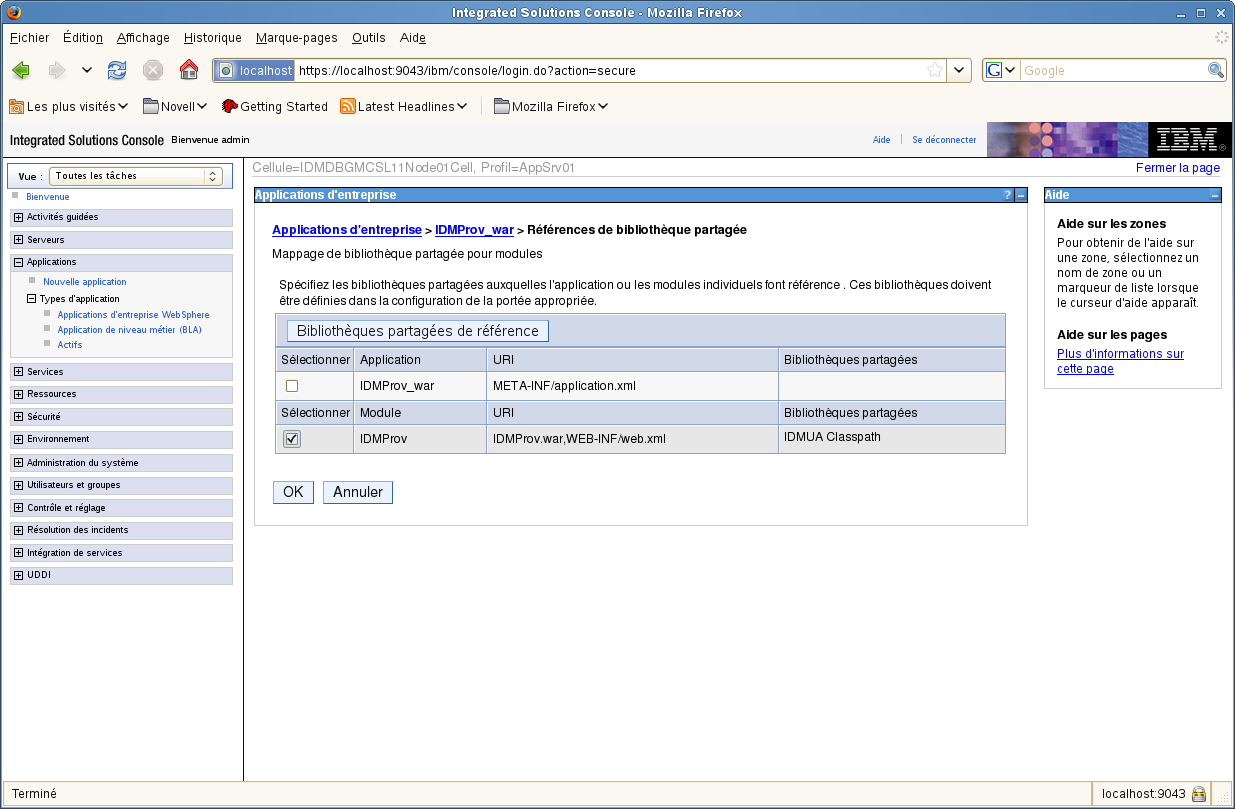Viewport: 1235px width, 809px height.
Task: Click Bibliothèques partagées de référence button
Action: 418,331
